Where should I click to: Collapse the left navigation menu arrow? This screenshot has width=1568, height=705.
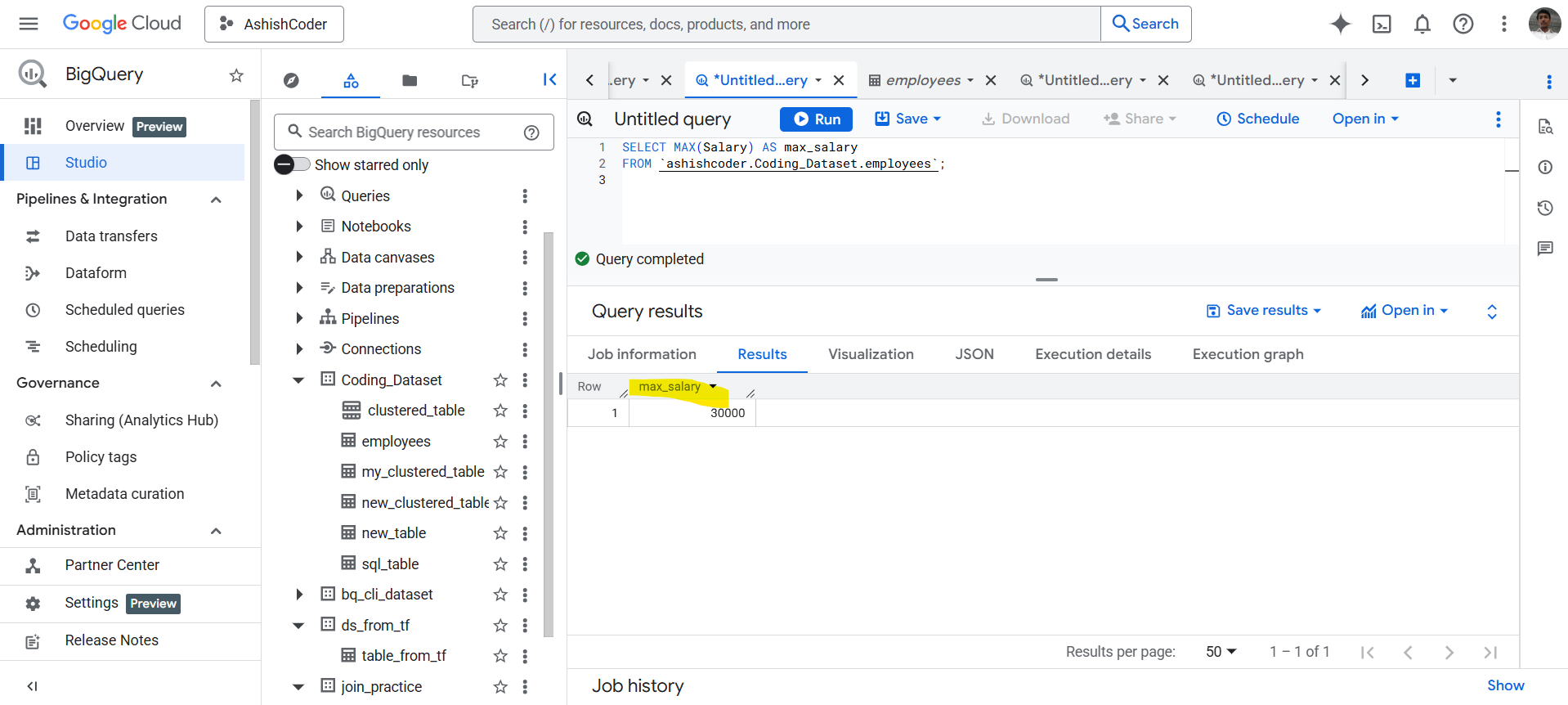click(32, 686)
